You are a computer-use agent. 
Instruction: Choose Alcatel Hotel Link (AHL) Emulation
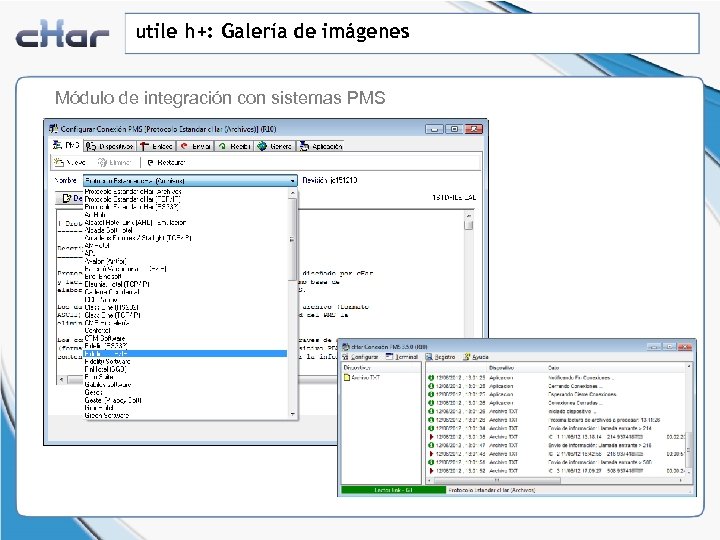135,223
